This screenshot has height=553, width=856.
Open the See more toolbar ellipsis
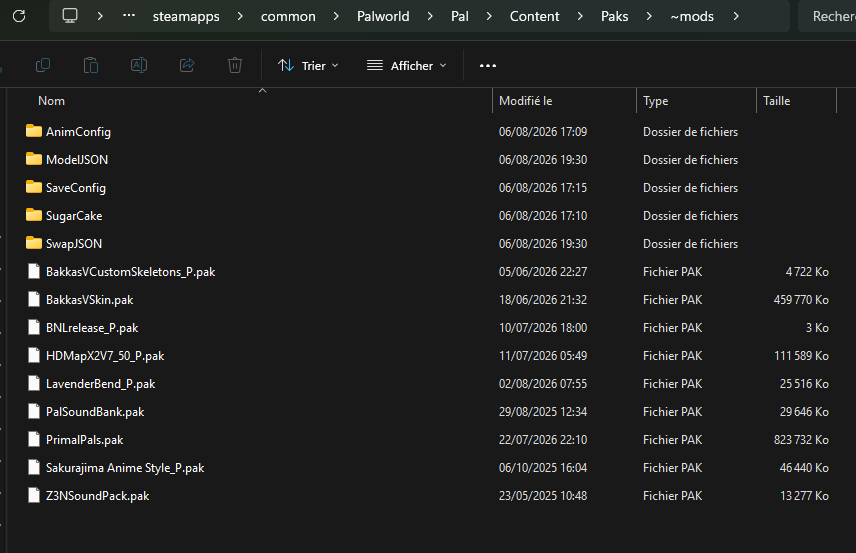(488, 66)
